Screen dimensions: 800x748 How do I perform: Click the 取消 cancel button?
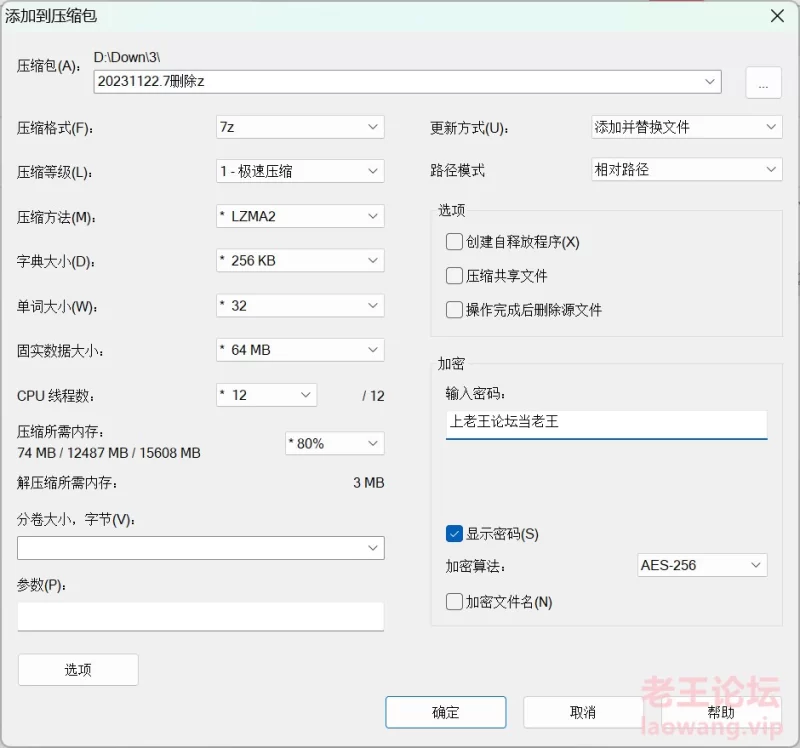(583, 712)
